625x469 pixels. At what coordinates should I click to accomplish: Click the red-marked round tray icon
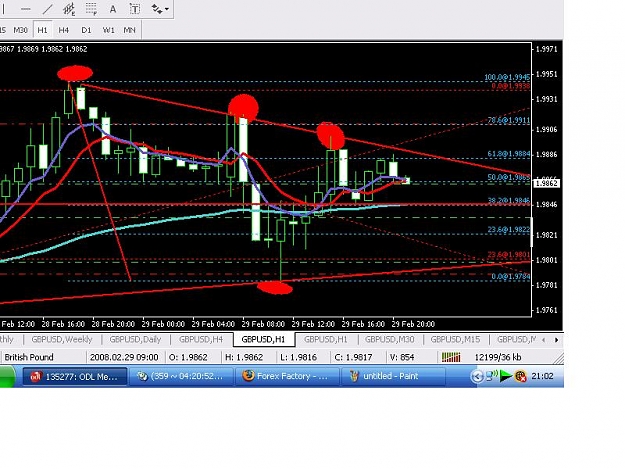coord(520,376)
